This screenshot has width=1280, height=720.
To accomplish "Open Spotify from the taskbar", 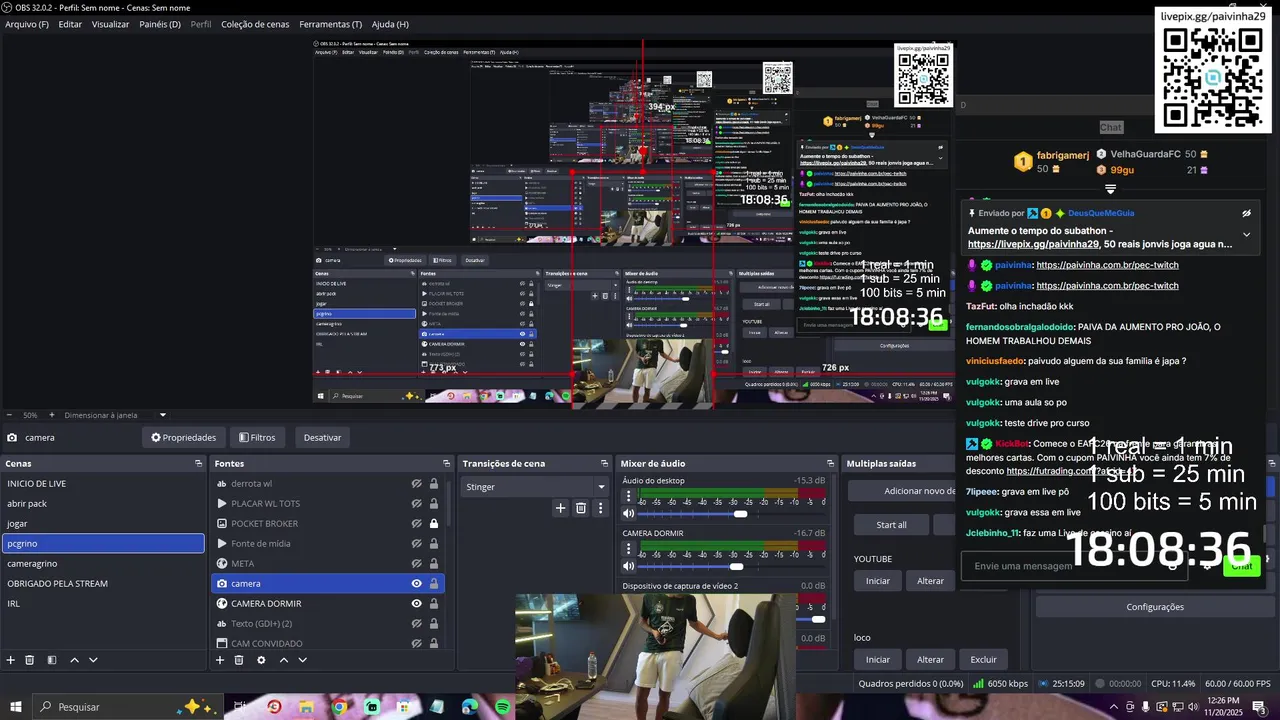I will (503, 707).
